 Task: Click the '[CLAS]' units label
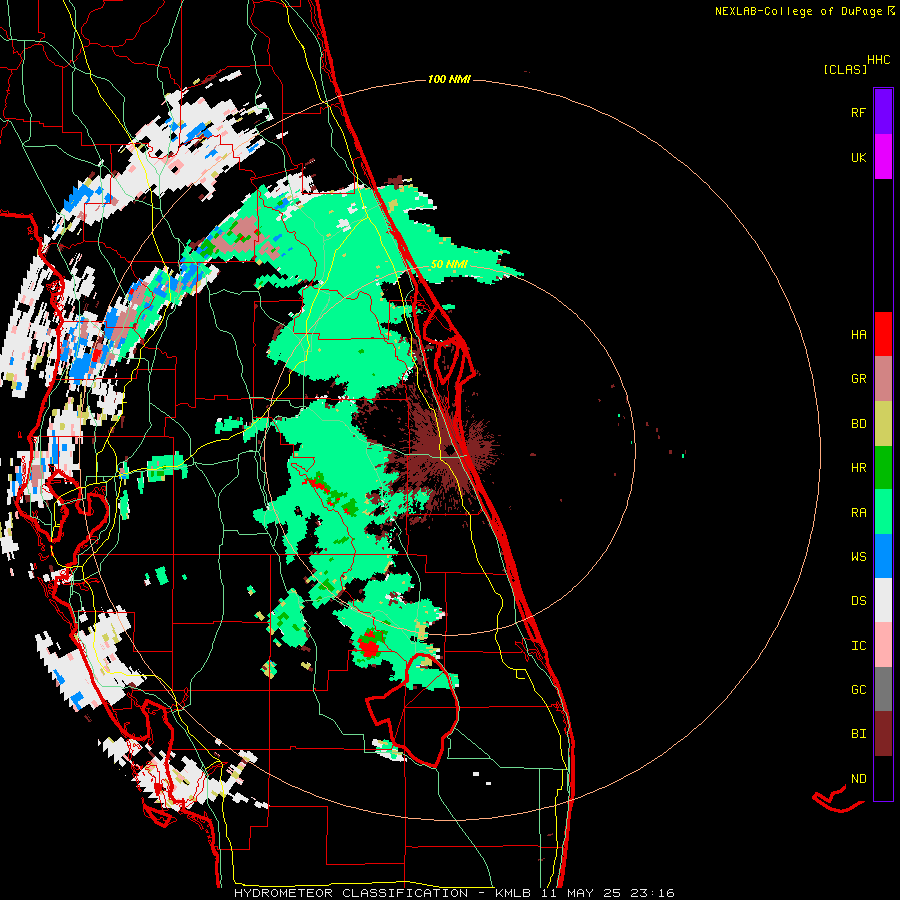pos(845,70)
